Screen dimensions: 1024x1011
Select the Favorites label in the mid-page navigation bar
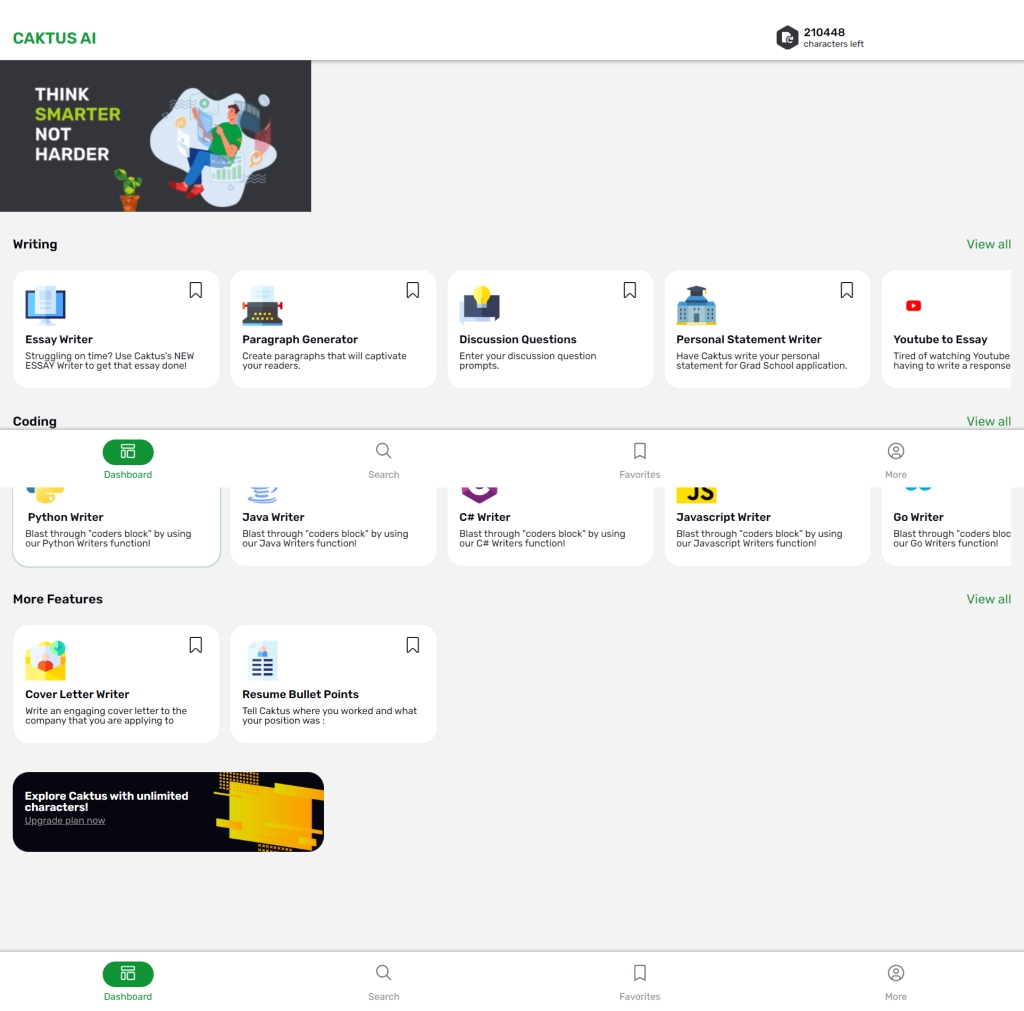click(x=640, y=475)
